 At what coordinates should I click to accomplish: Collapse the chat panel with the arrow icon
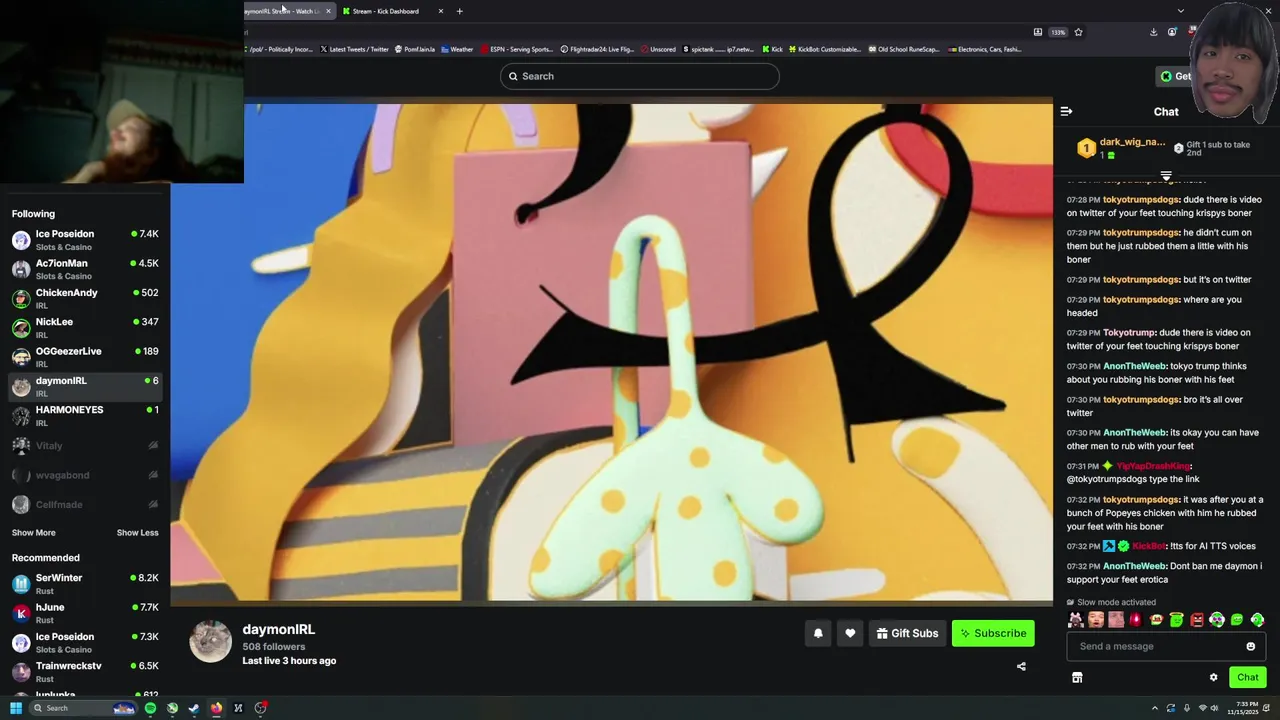click(x=1066, y=111)
